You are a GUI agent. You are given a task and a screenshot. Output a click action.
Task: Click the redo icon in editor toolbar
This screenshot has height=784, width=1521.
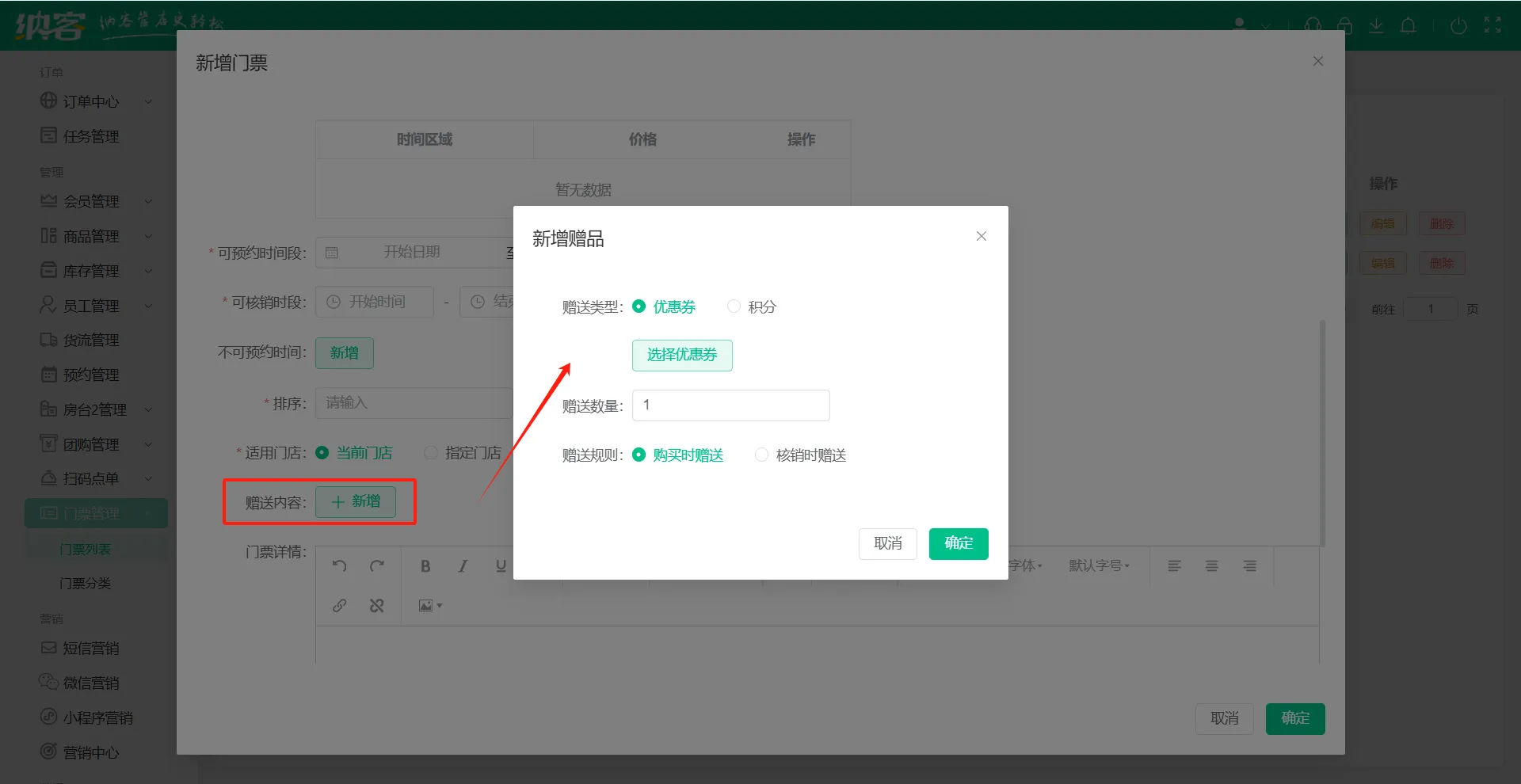(x=377, y=565)
